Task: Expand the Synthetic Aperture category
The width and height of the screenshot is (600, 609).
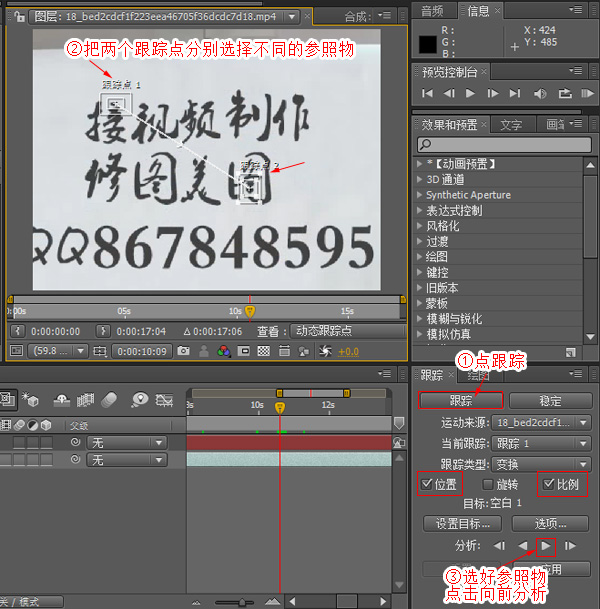Action: pyautogui.click(x=419, y=195)
